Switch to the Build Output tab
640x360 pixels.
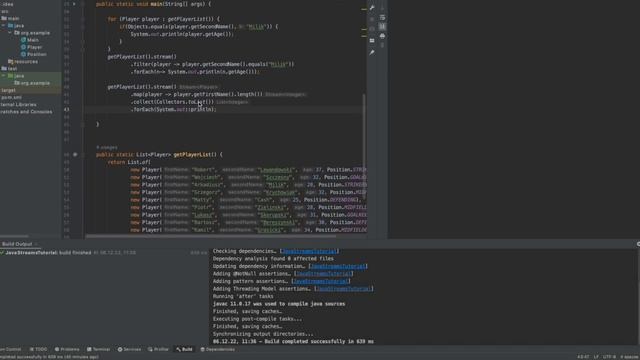[x=17, y=244]
